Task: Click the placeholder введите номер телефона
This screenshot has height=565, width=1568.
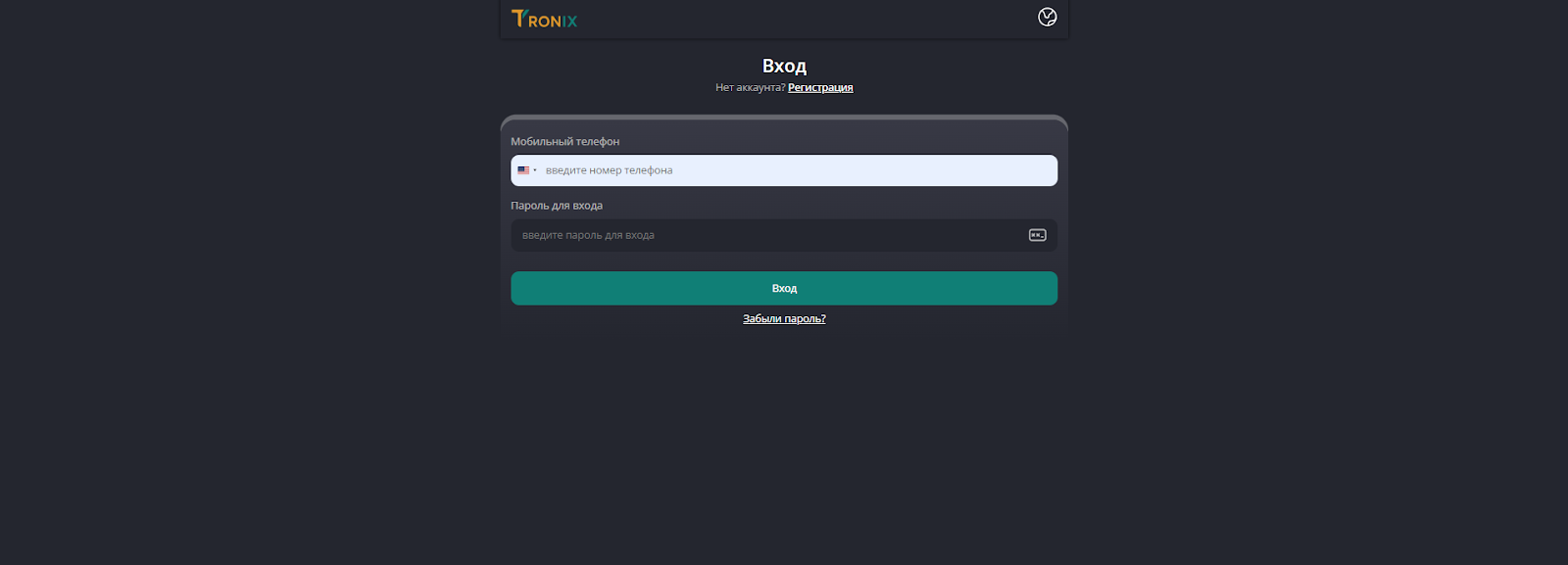Action: pos(609,170)
